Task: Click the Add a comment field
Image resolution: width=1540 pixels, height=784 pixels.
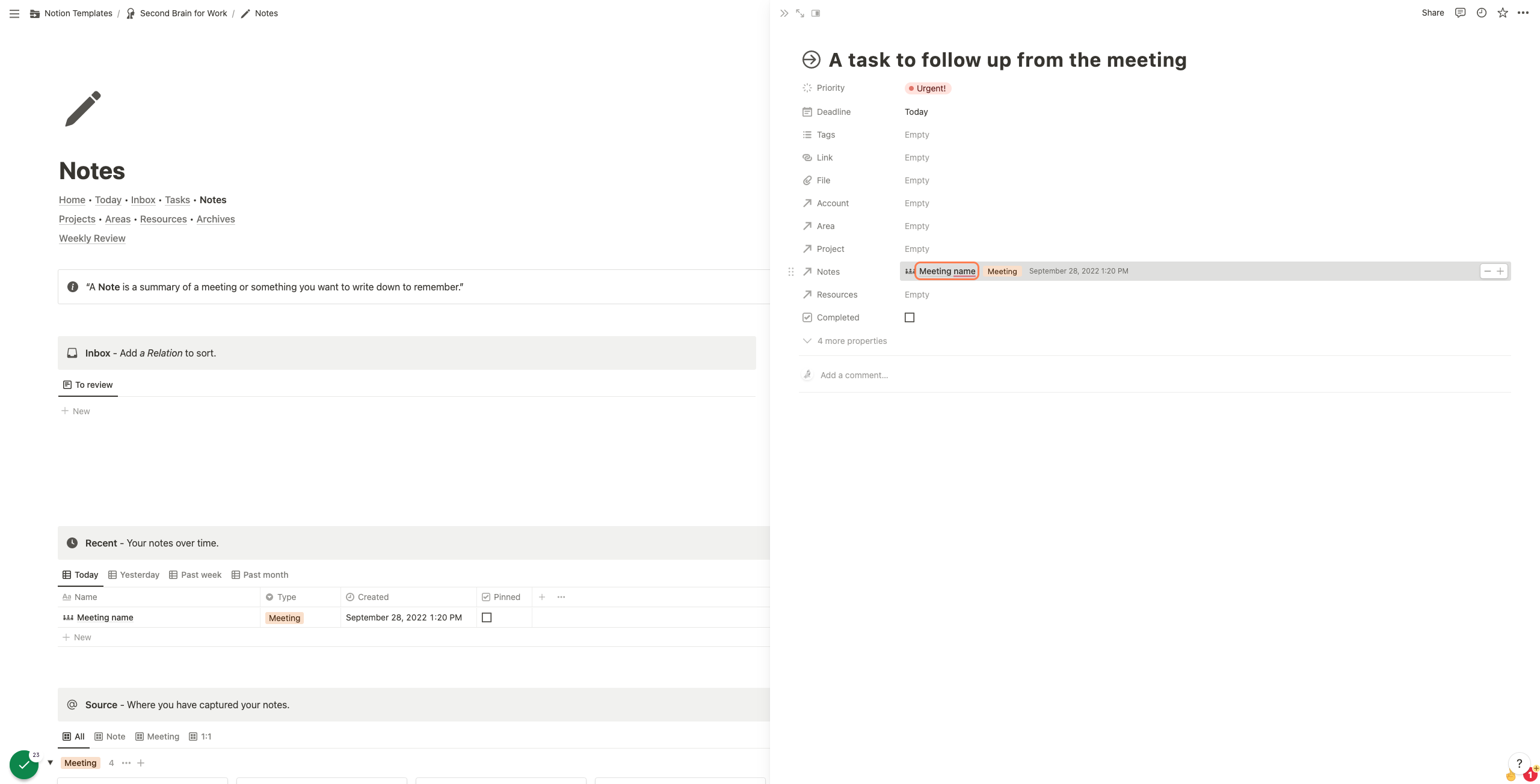Action: coord(854,375)
